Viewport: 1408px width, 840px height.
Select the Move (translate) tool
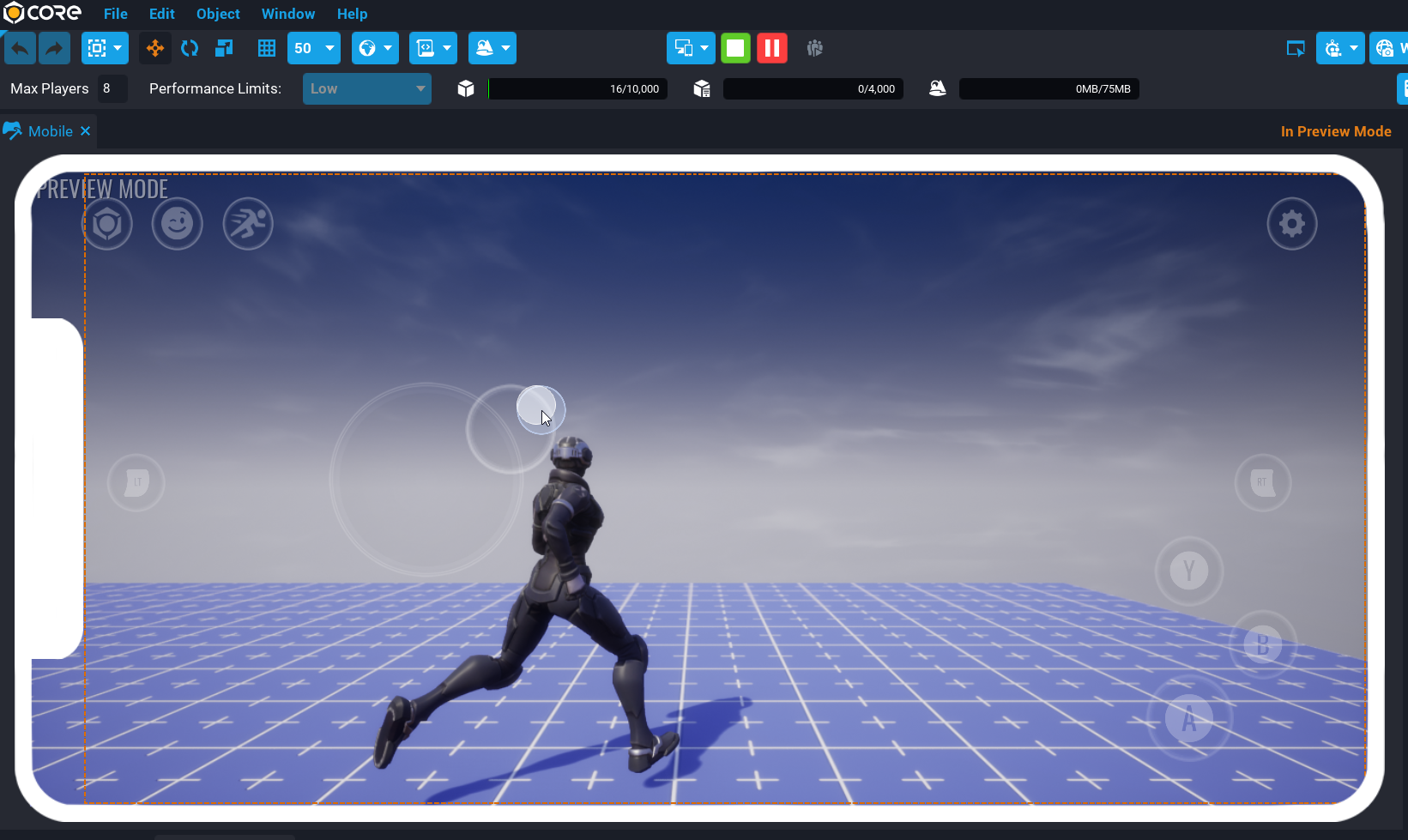coord(155,49)
